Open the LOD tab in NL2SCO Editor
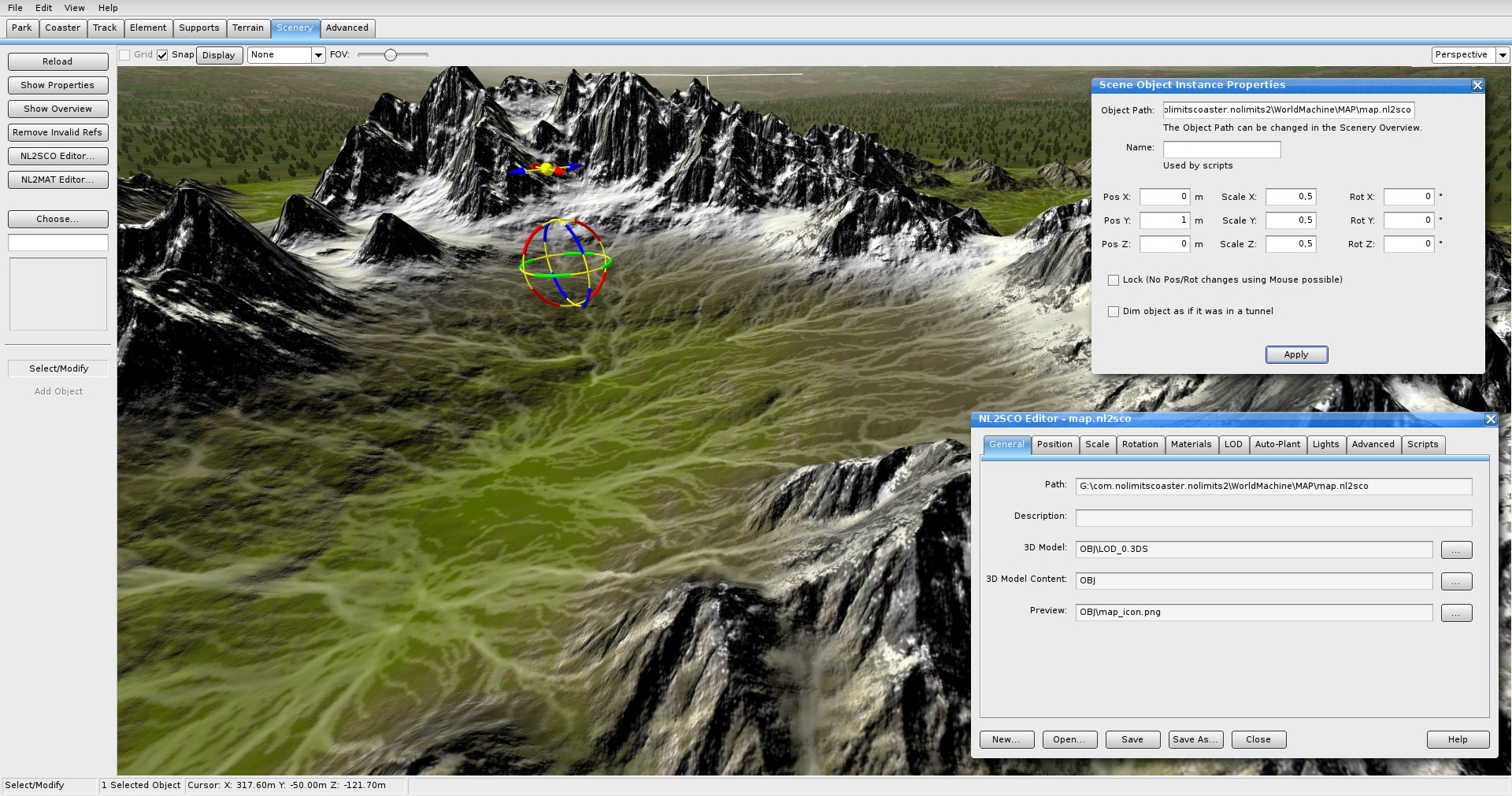Viewport: 1512px width, 796px height. [1233, 444]
